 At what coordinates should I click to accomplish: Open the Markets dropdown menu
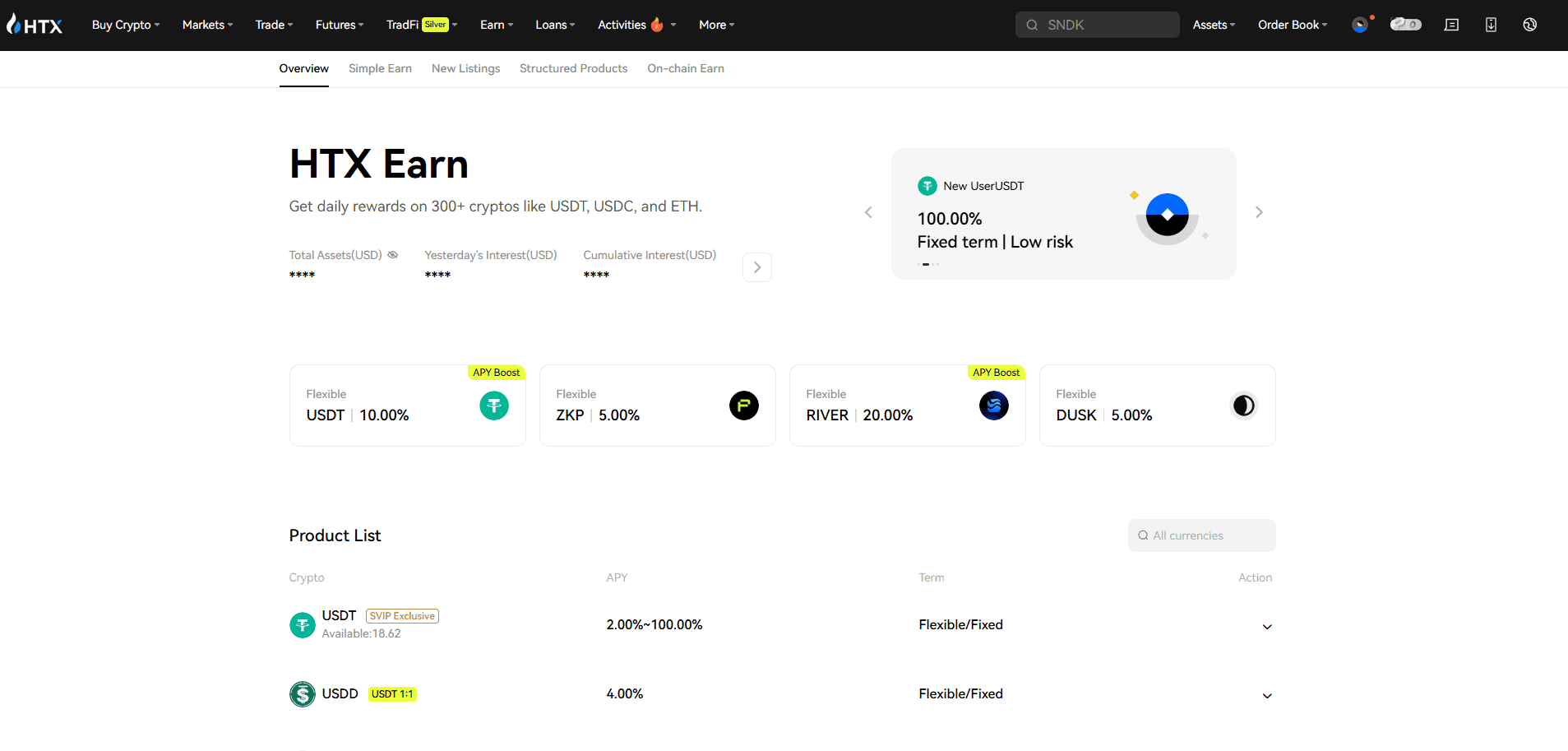coord(207,25)
